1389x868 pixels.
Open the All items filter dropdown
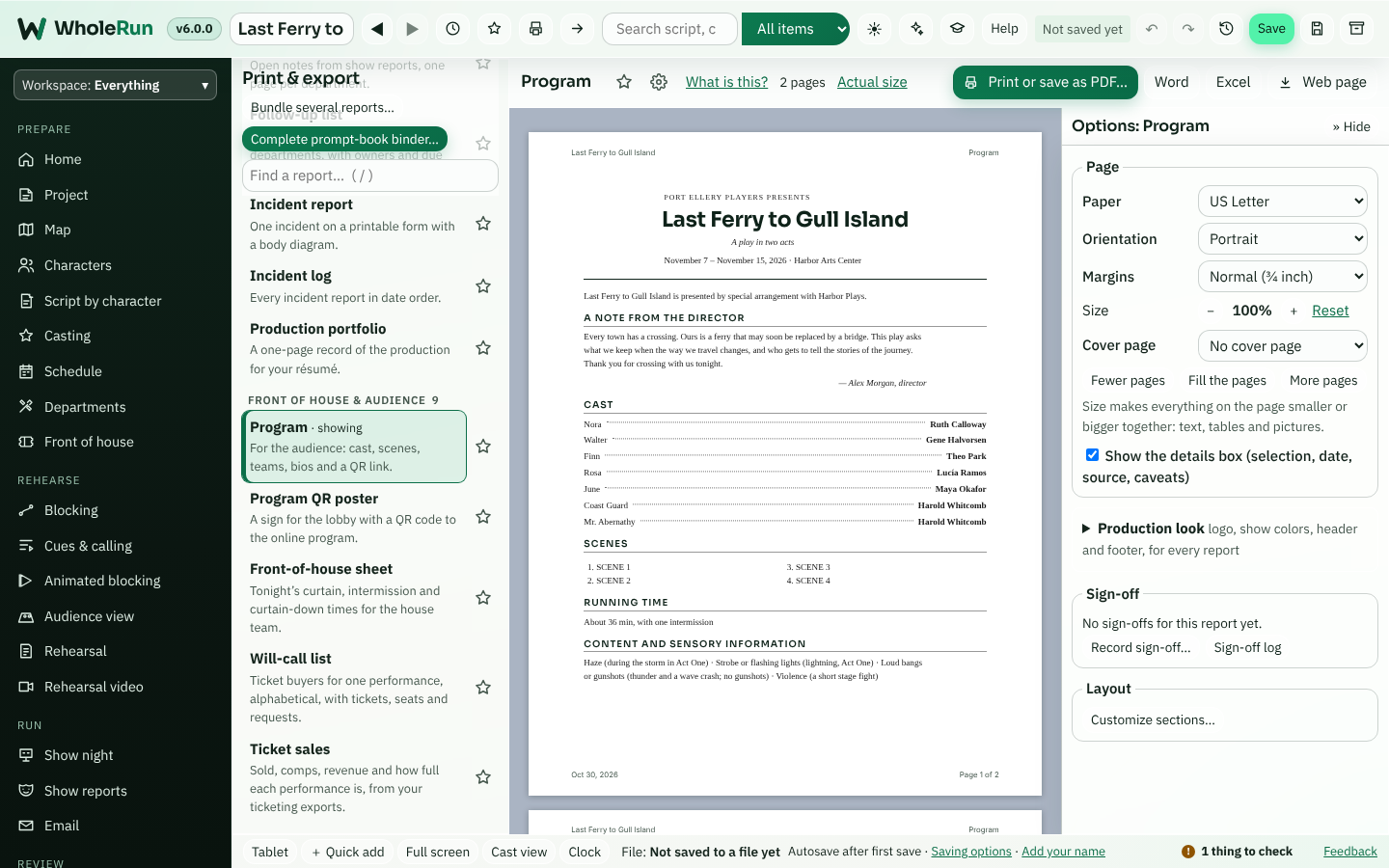(x=796, y=29)
